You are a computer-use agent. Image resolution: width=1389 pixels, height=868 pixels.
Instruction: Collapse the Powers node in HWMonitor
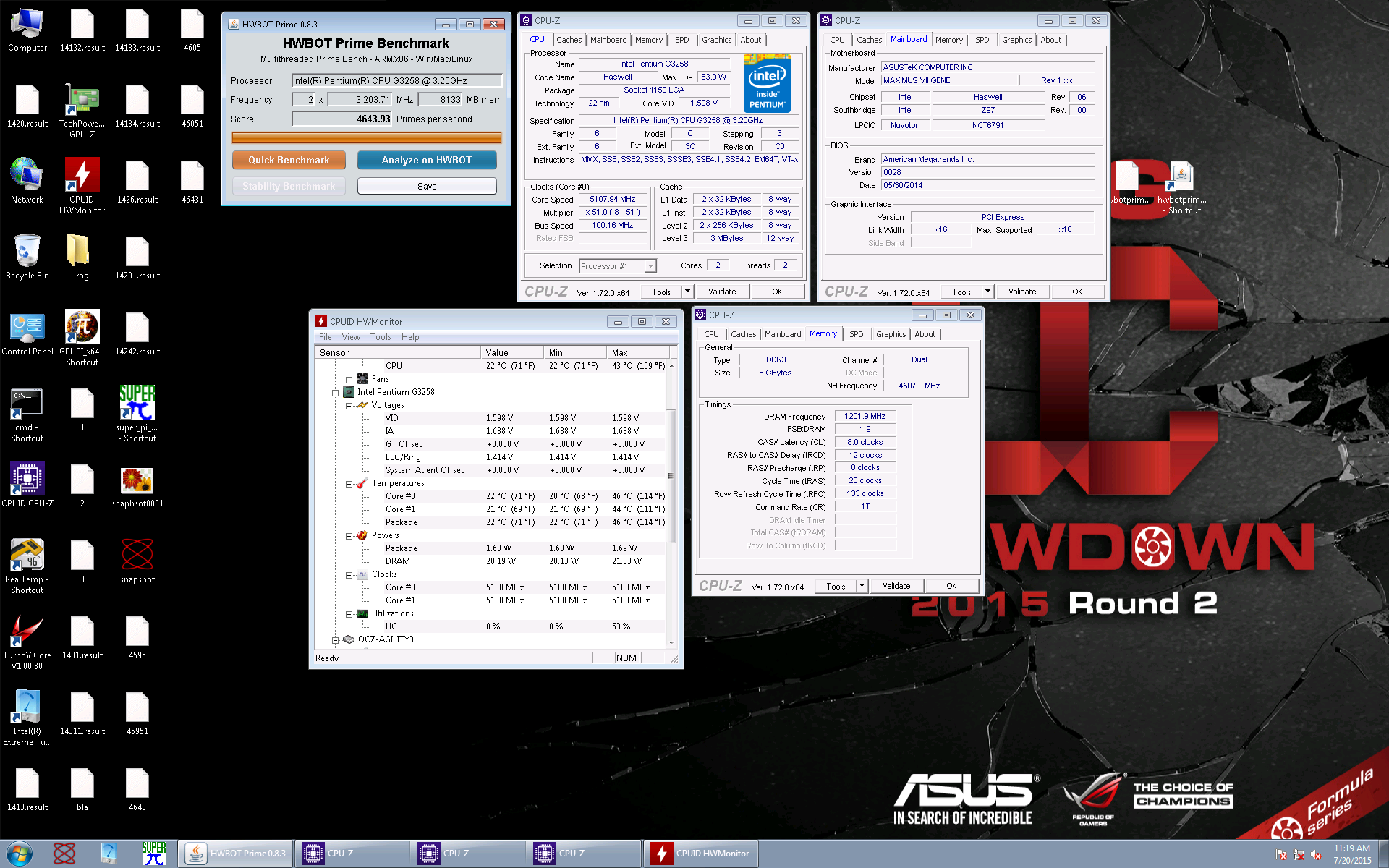coord(349,536)
